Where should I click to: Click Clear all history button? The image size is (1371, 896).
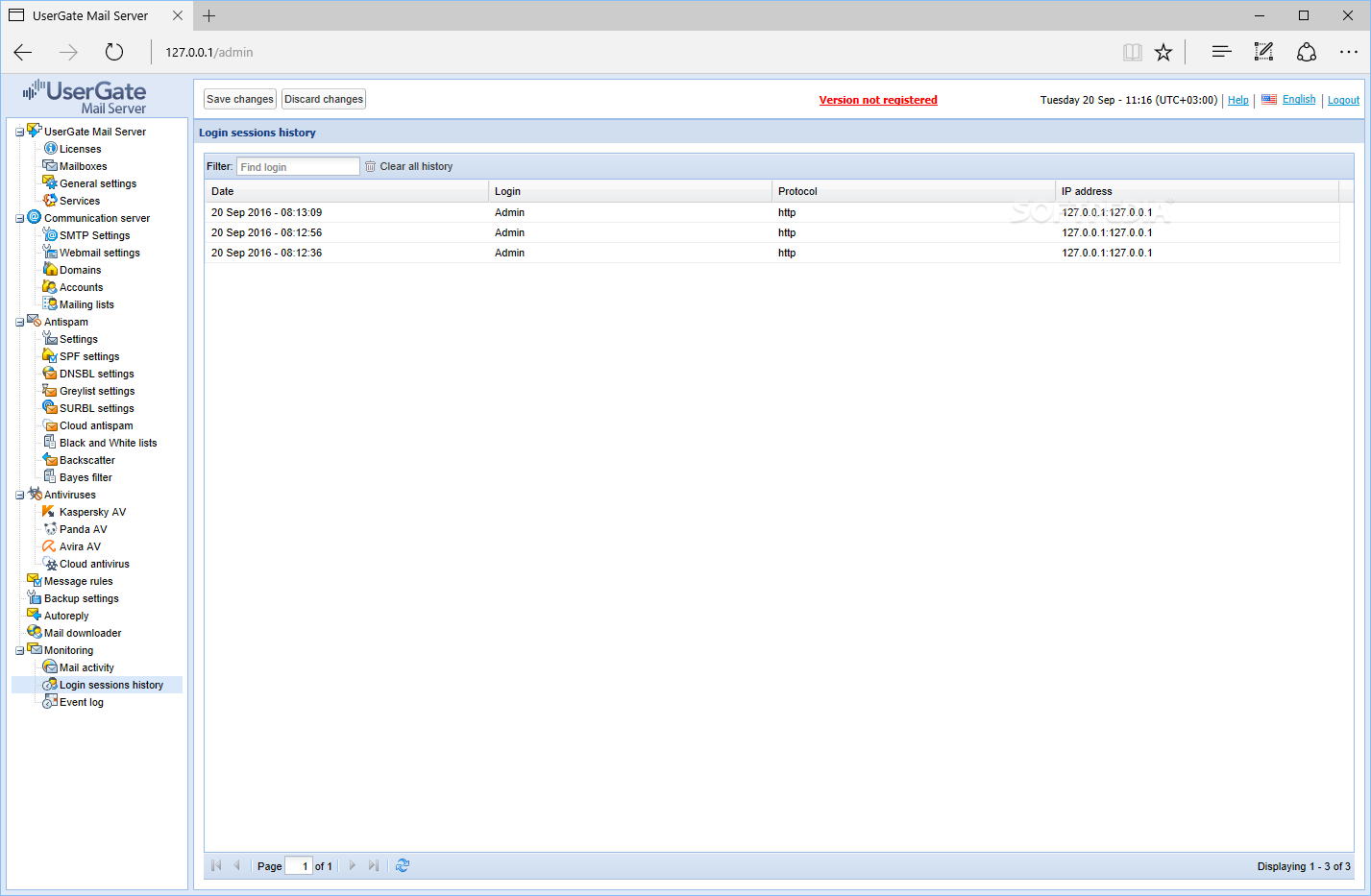pyautogui.click(x=409, y=166)
